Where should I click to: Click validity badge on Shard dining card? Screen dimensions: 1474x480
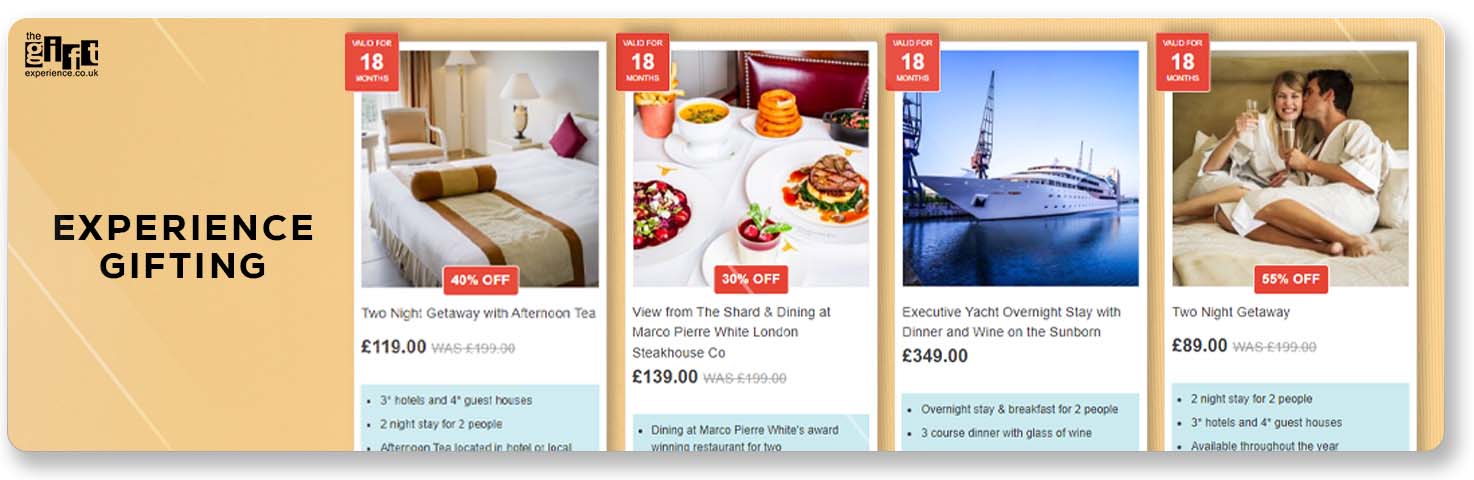pyautogui.click(x=642, y=62)
